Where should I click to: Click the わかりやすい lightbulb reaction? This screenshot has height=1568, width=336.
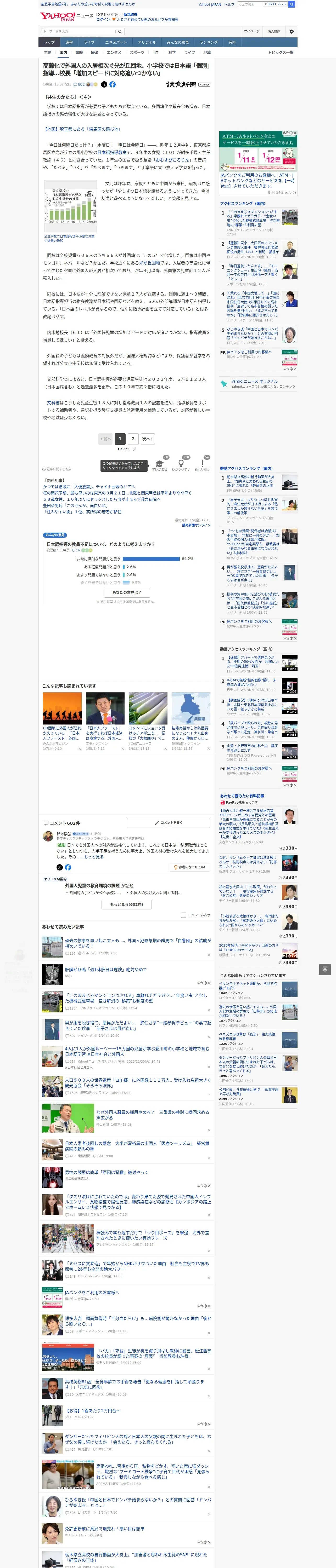pyautogui.click(x=181, y=464)
